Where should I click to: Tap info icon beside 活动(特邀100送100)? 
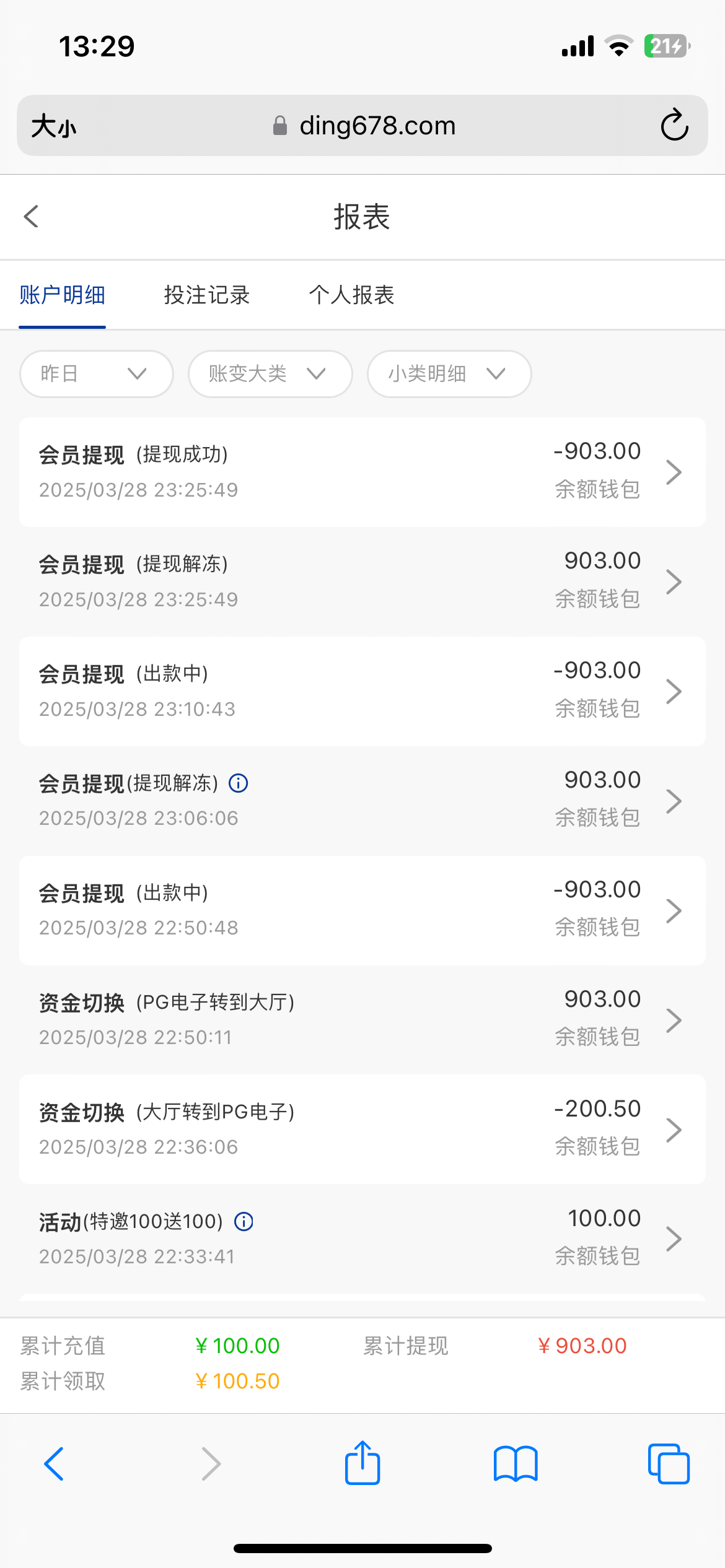(244, 1221)
